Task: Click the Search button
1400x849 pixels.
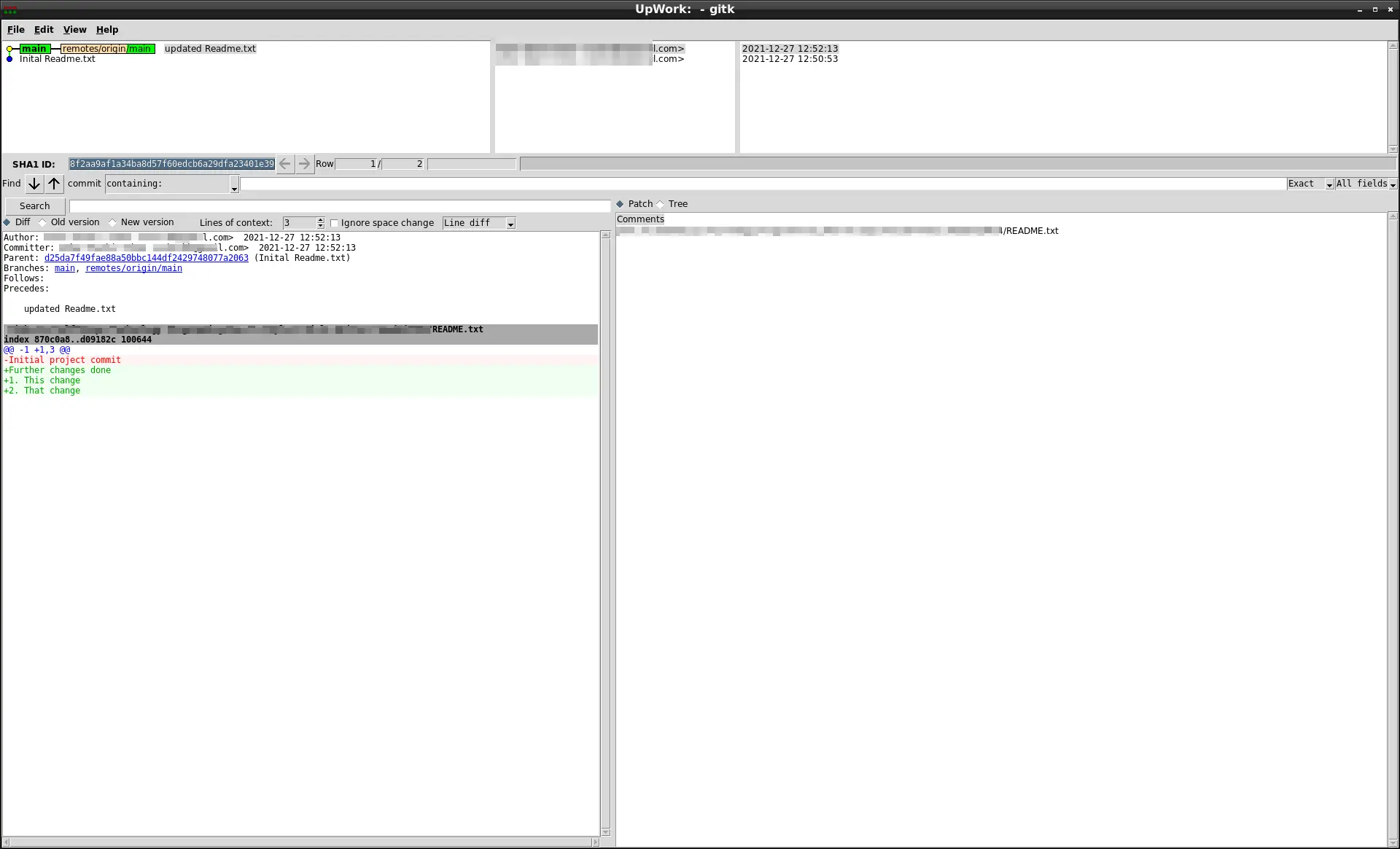Action: coord(34,205)
